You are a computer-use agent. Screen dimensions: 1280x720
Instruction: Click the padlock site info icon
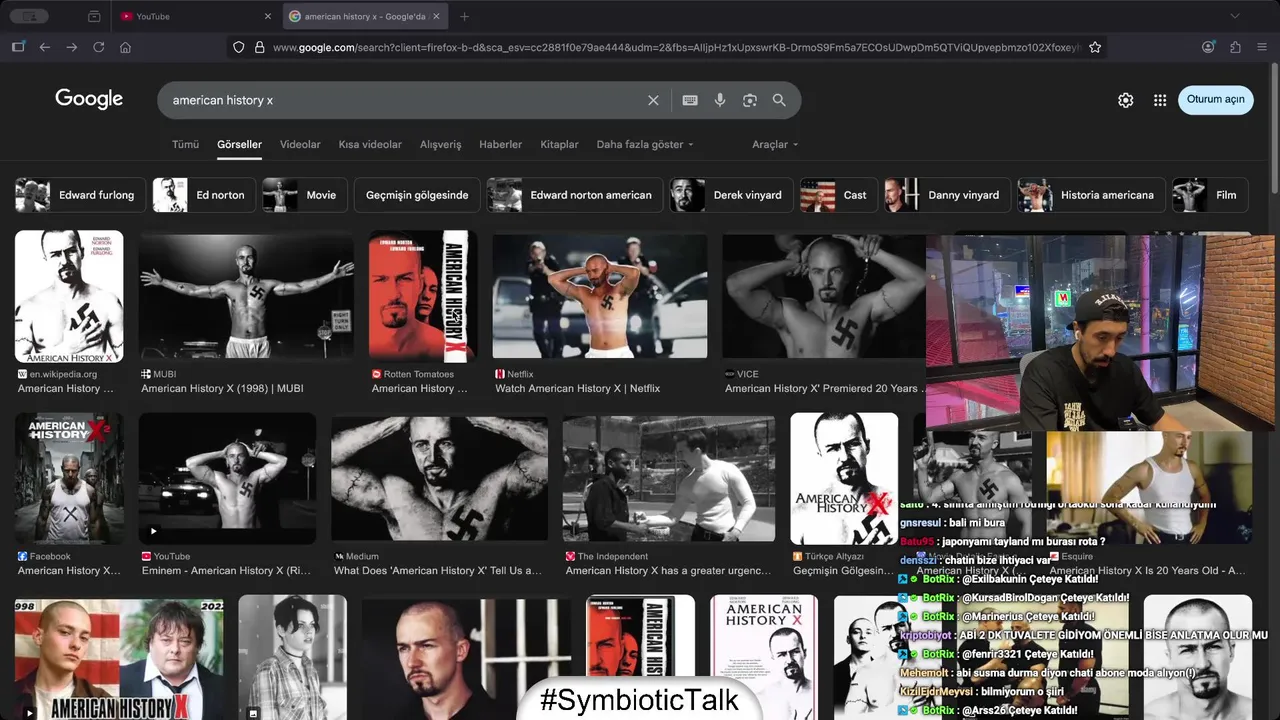259,47
